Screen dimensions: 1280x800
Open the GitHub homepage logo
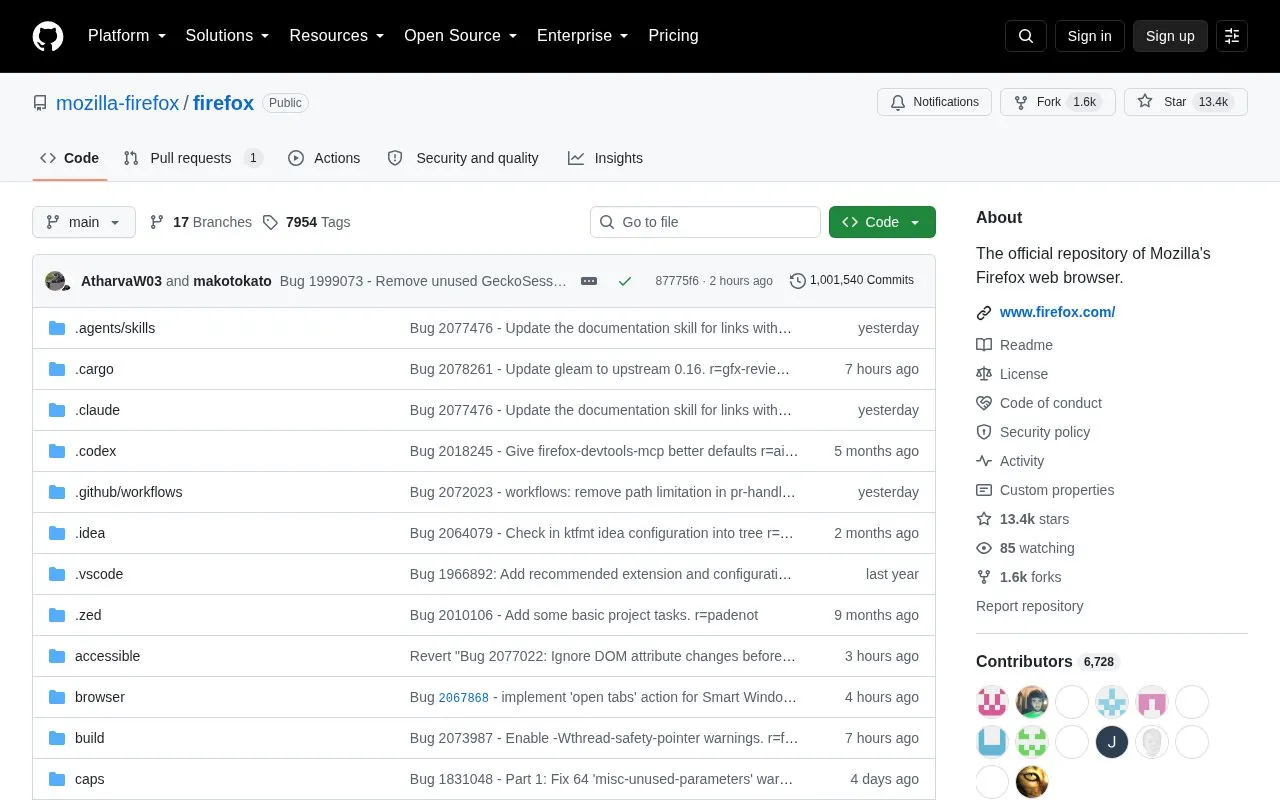pos(48,36)
